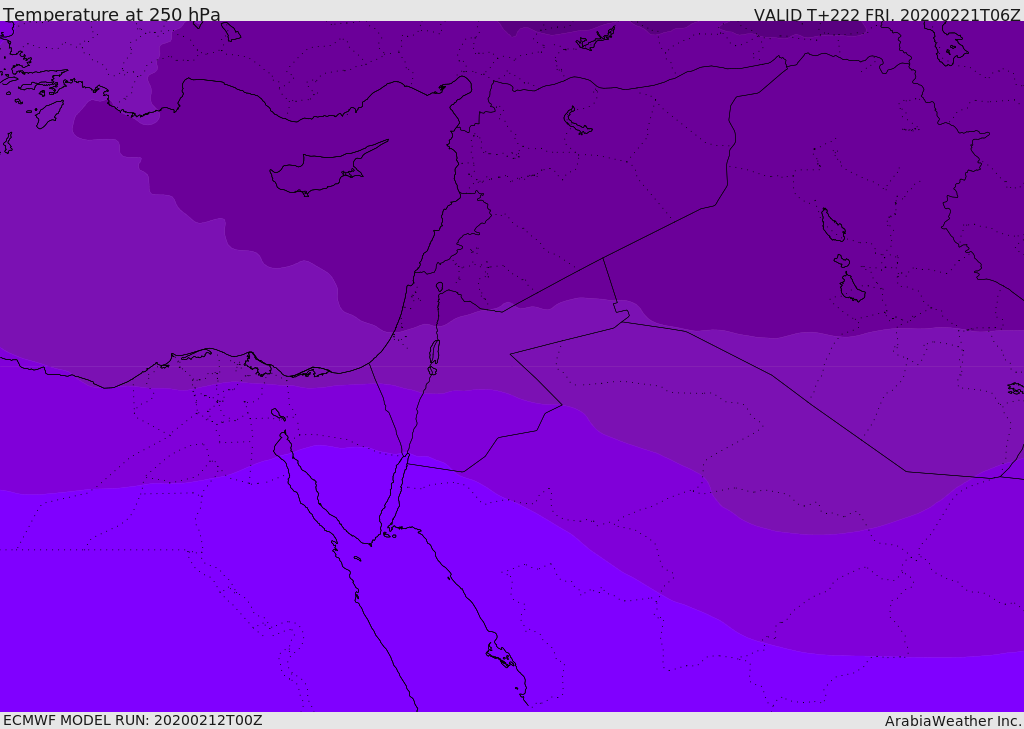Screen dimensions: 1024x729
Task: Click the 'ECMWF MODEL RUN: 20200212T00Z' label
Action: point(133,721)
